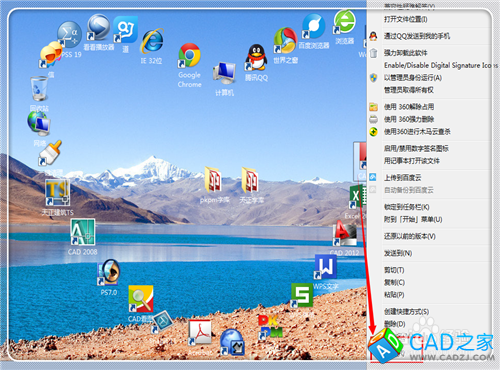
Task: Open the CAD 2012 red A icon
Action: (x=345, y=233)
